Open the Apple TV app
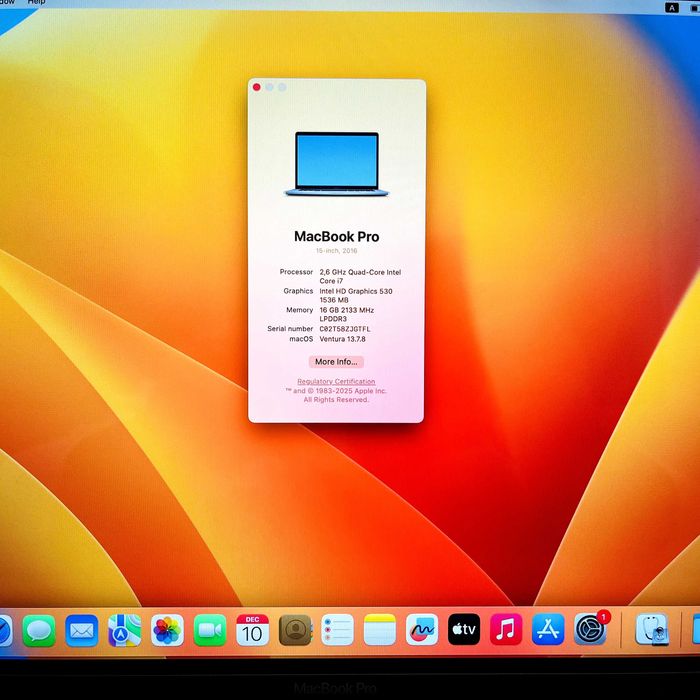Viewport: 700px width, 700px height. (x=464, y=630)
